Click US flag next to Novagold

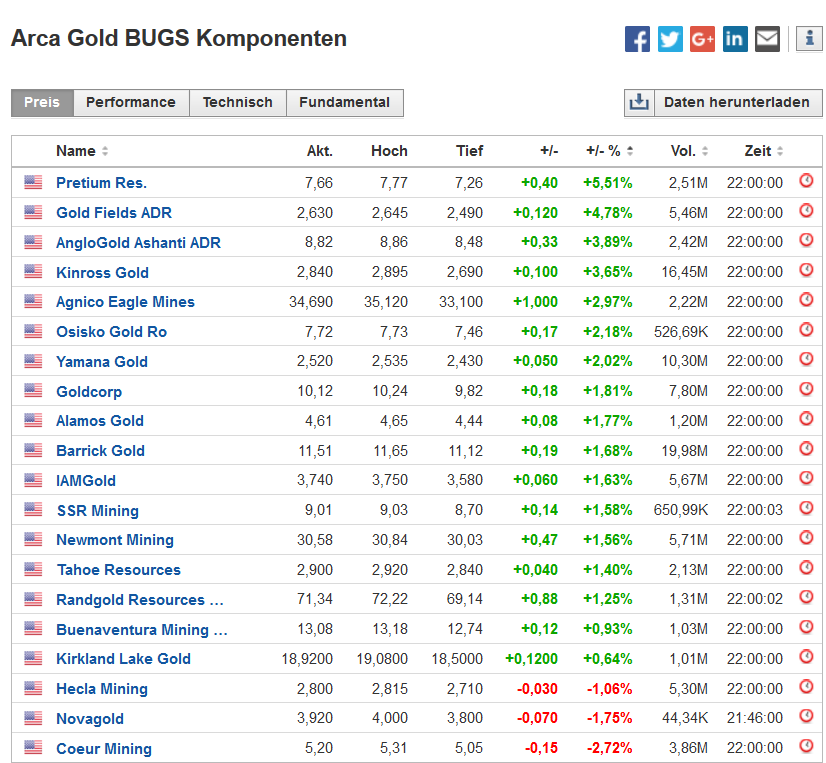(x=33, y=718)
